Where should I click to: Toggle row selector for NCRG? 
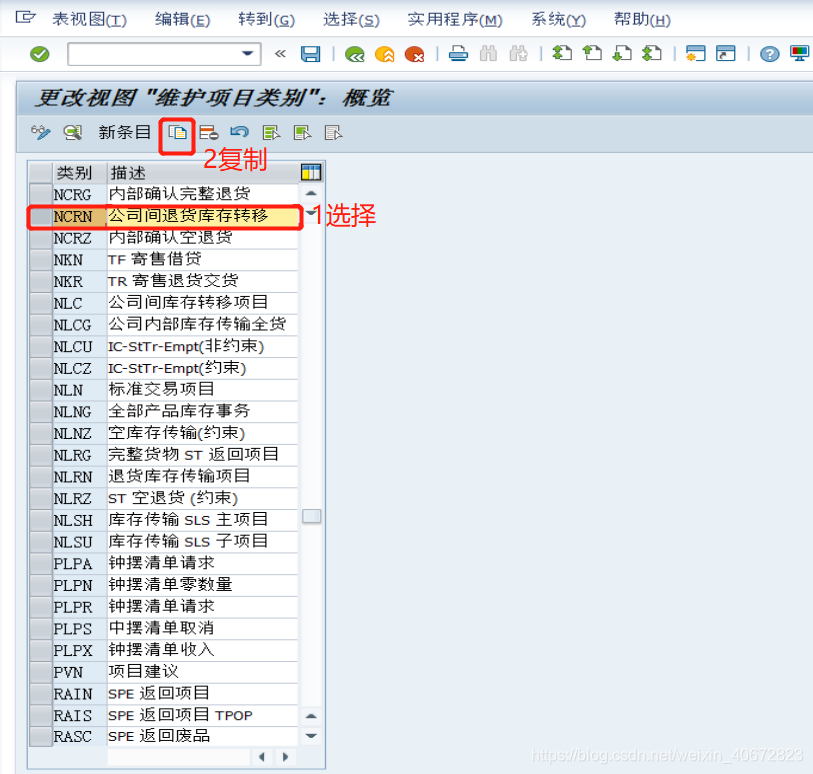40,194
